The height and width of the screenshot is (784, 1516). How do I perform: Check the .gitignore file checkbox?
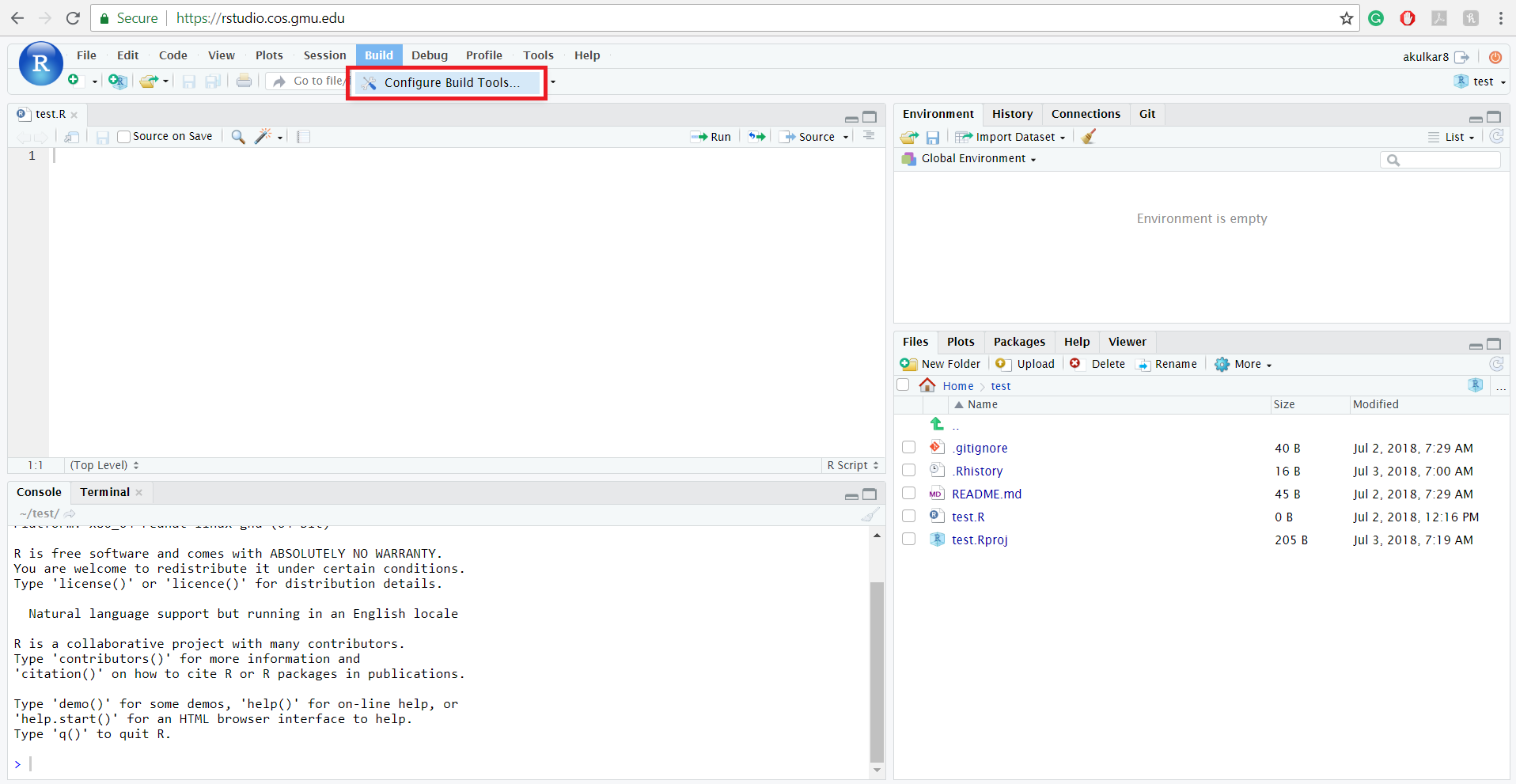(x=908, y=448)
